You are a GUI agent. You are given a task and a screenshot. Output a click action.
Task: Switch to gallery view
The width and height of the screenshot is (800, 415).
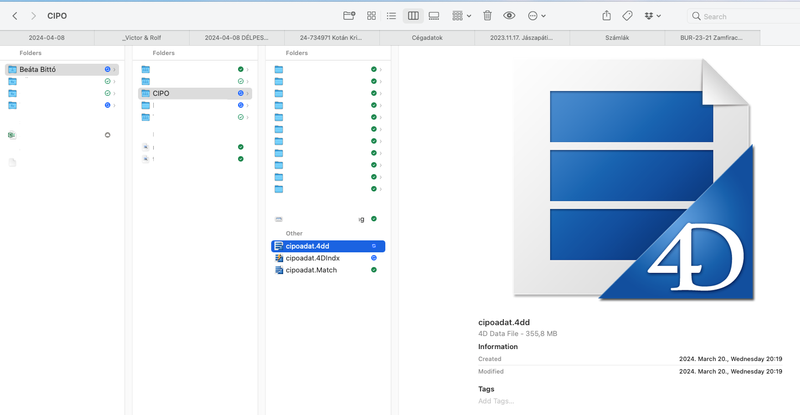[x=434, y=16]
